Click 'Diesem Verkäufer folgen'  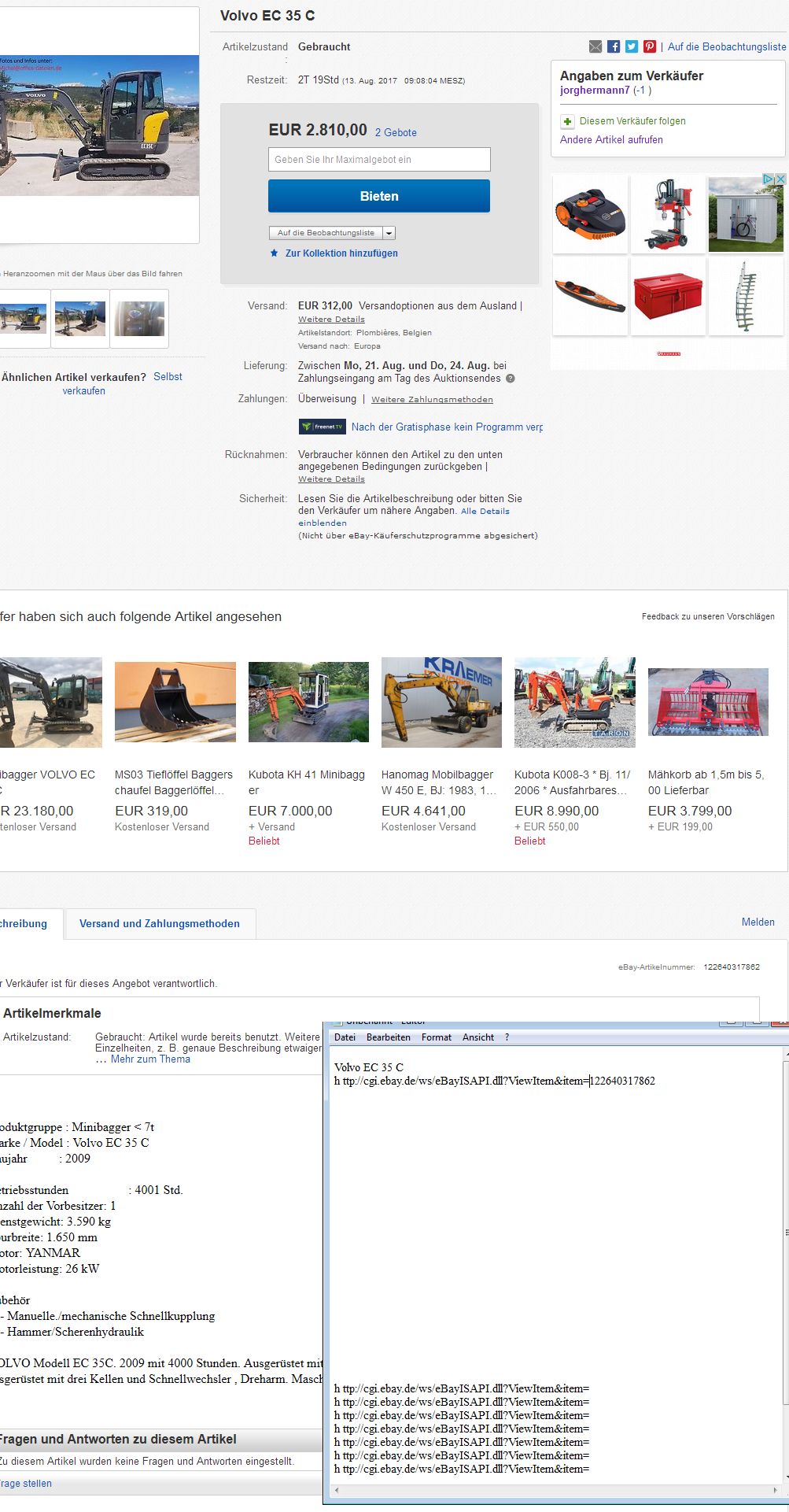tap(632, 121)
